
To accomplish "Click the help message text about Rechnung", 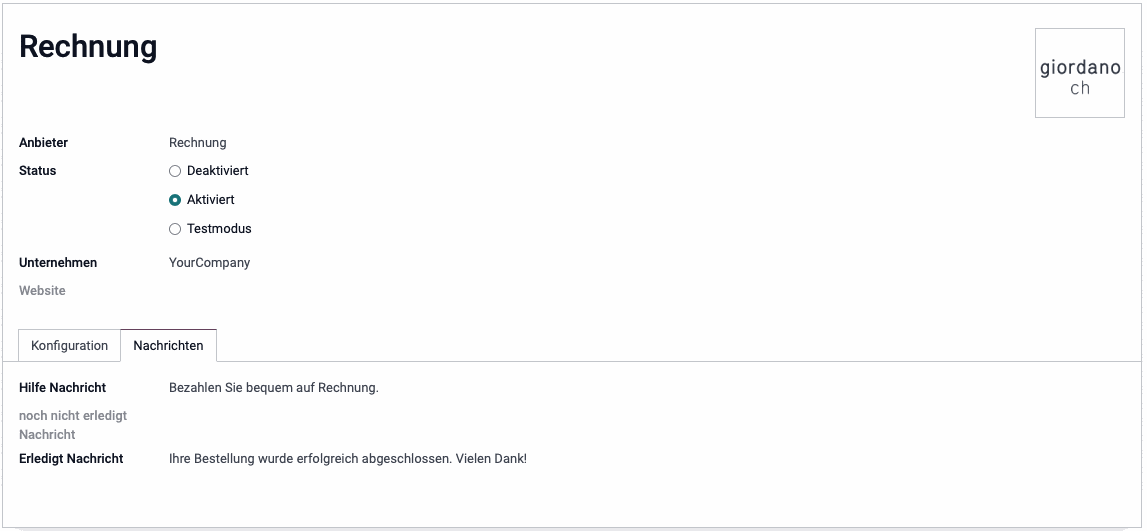I will pos(274,388).
